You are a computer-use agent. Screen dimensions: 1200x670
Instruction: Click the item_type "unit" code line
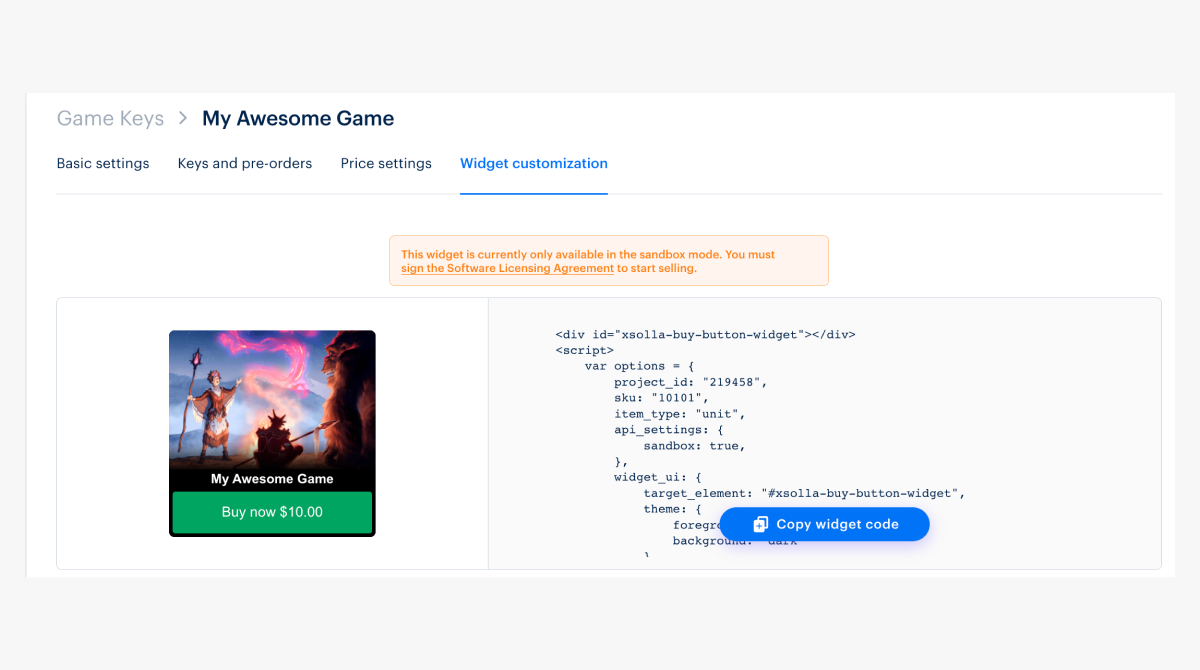(680, 413)
